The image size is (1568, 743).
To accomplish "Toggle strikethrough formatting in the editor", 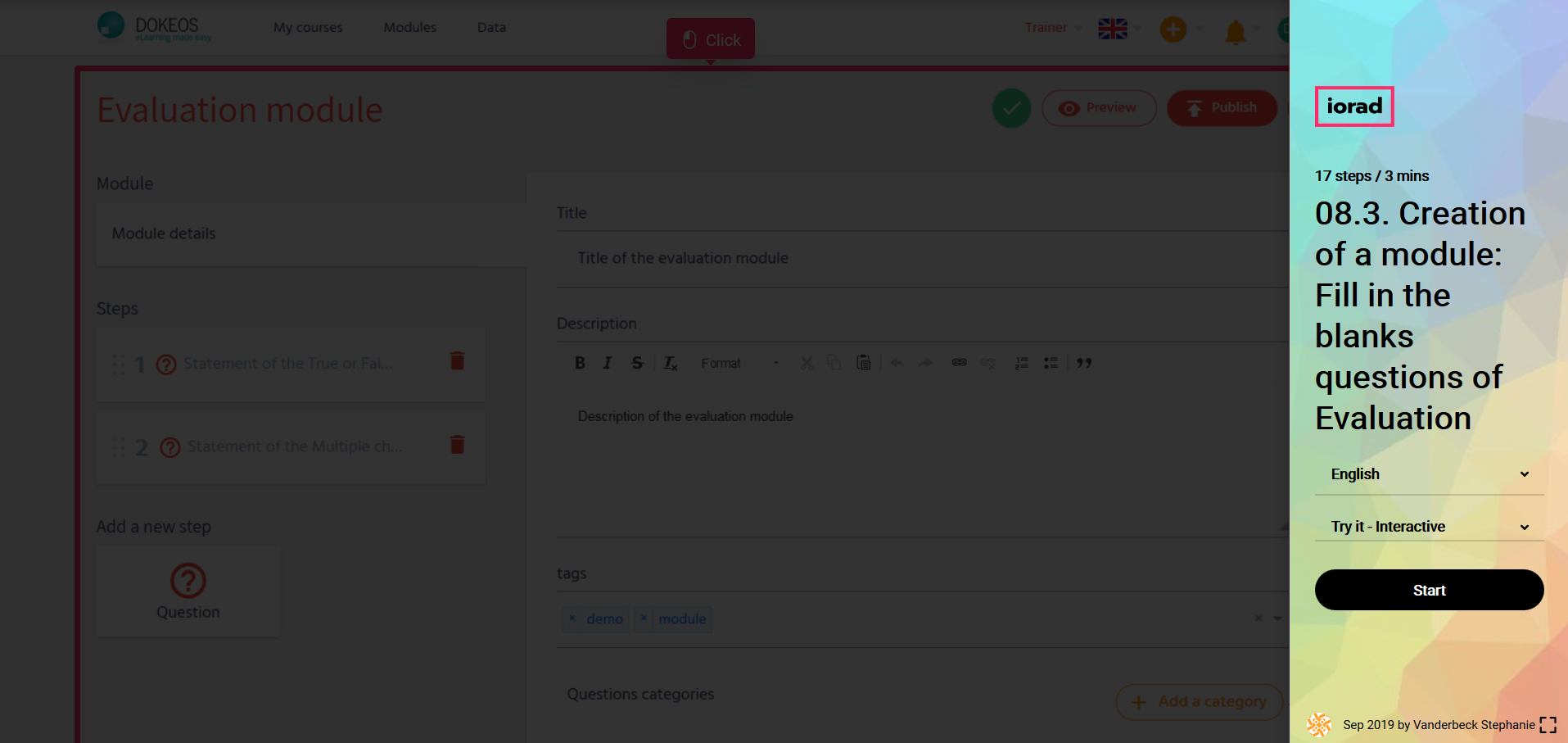I will [x=637, y=363].
